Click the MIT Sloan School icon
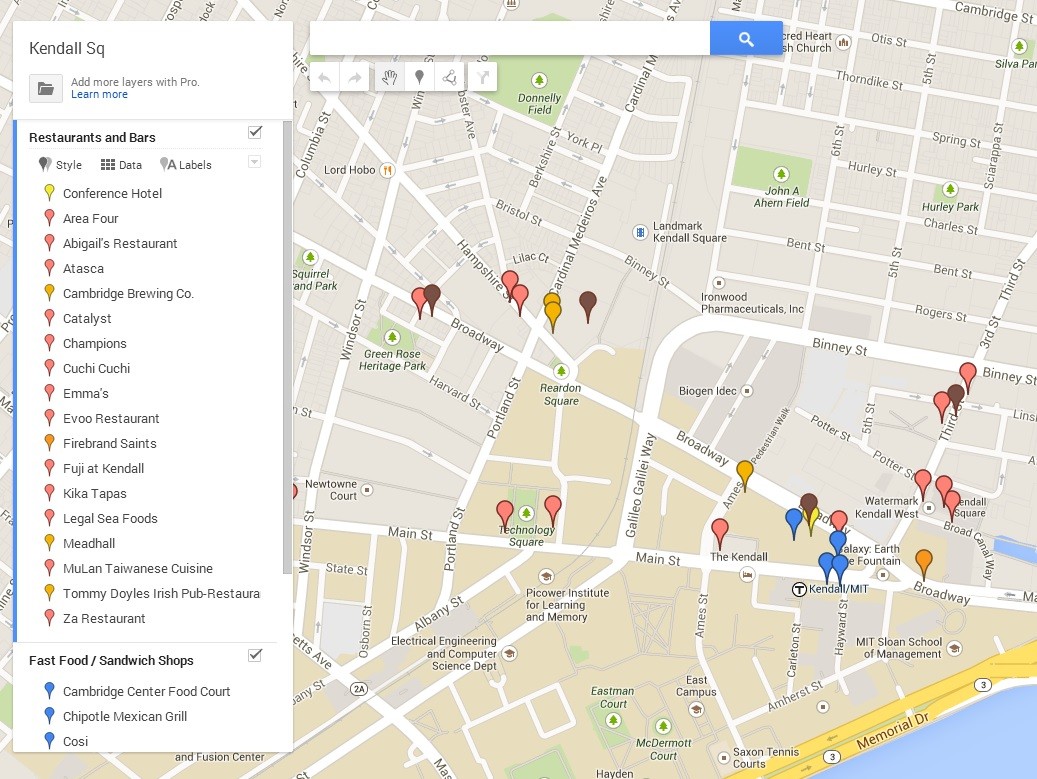Screen dimensions: 1037x779 (x=954, y=648)
